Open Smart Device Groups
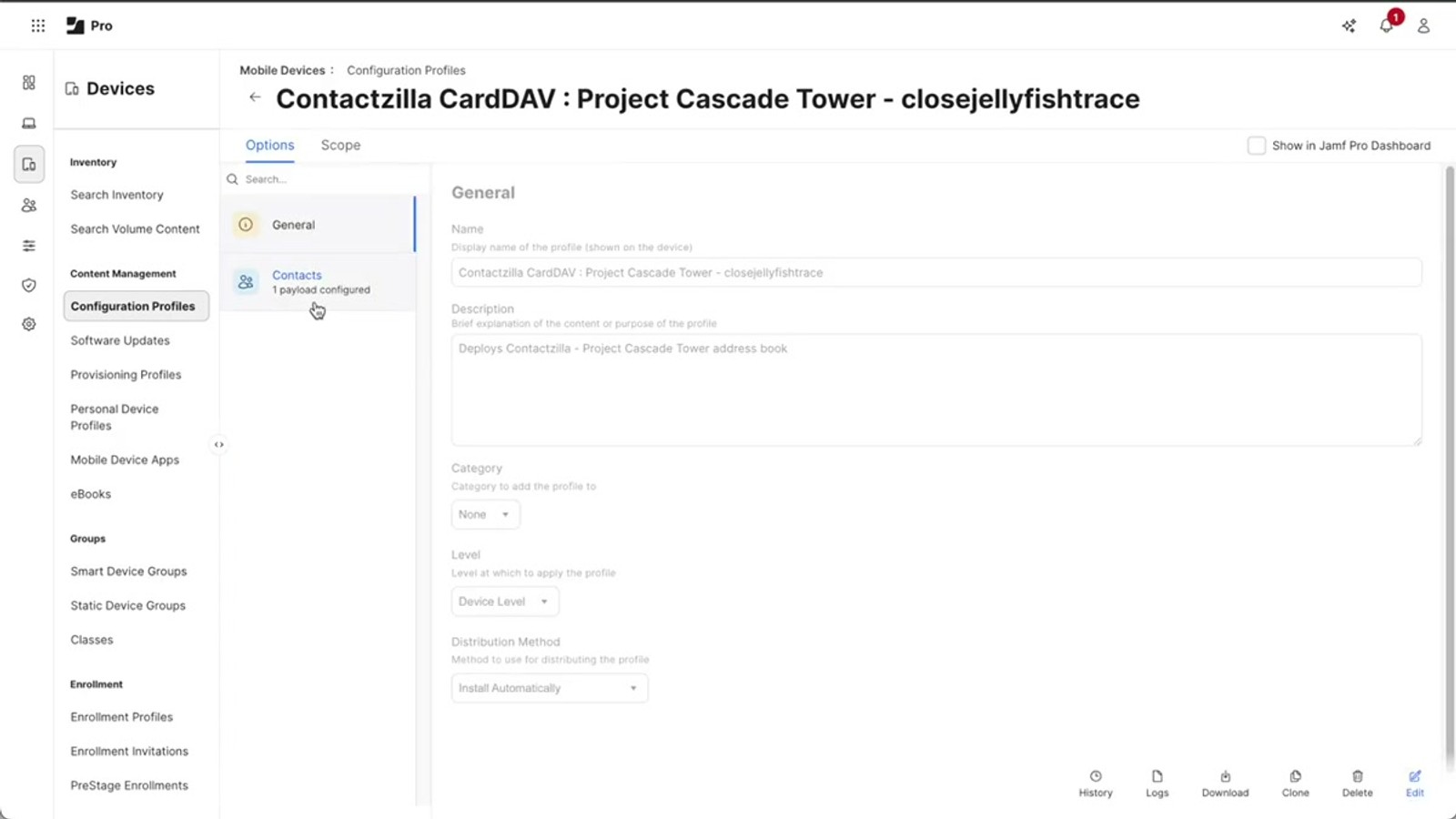Screen dimensions: 1456x819 (x=128, y=571)
